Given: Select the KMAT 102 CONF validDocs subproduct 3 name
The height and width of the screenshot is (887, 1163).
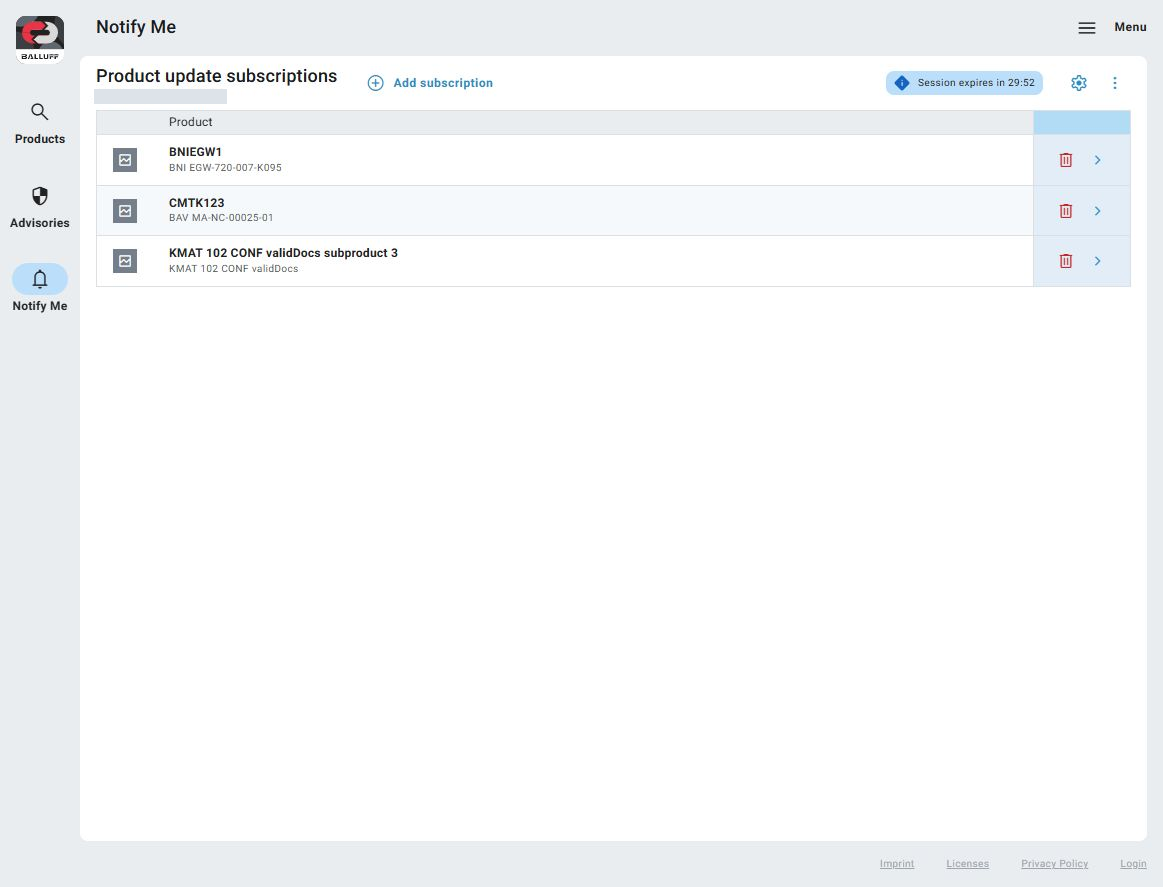Looking at the screenshot, I should (283, 253).
